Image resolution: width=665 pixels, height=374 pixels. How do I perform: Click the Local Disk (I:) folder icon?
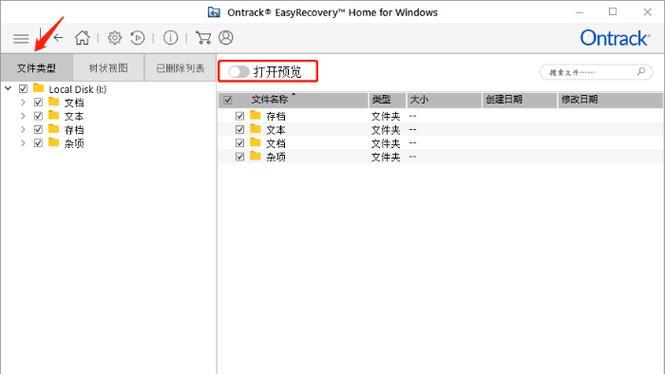[39, 88]
